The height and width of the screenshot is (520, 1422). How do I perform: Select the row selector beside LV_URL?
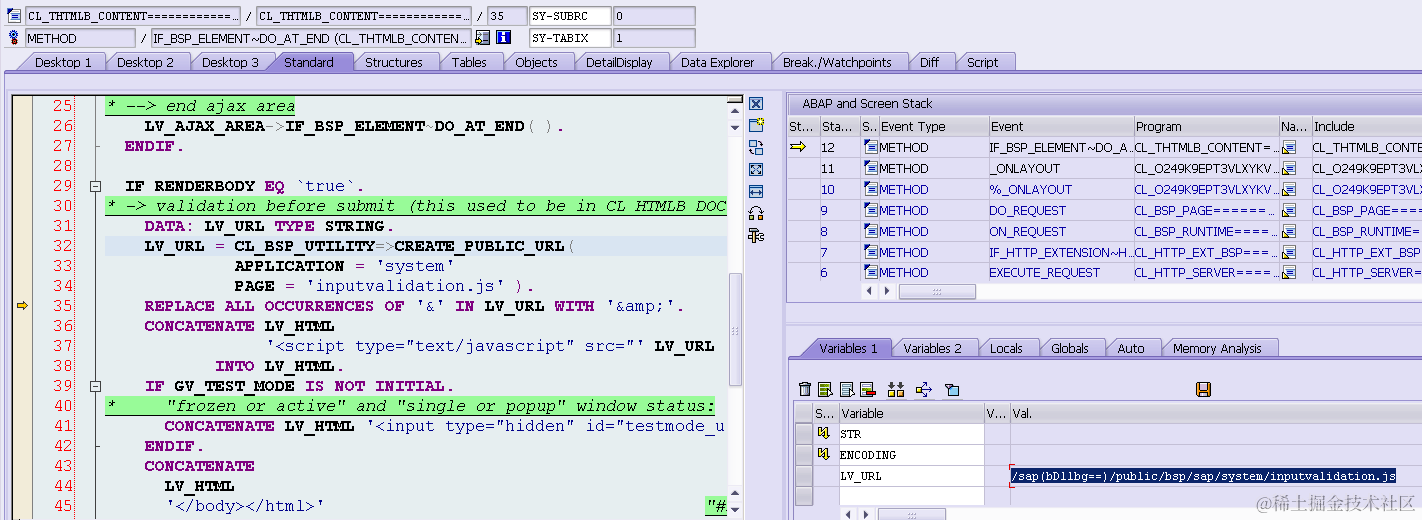(x=803, y=476)
